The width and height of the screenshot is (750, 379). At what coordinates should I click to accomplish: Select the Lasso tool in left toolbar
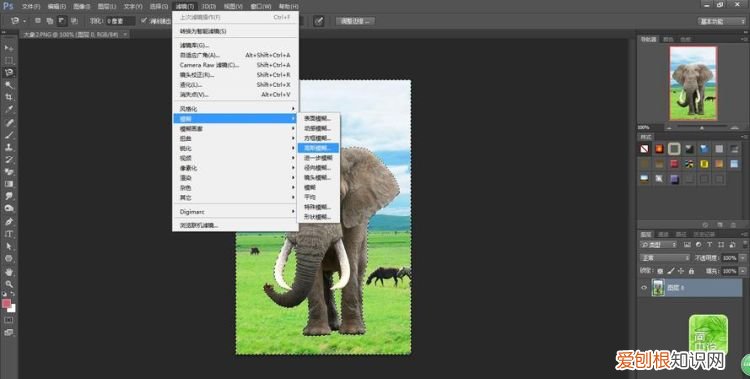[x=9, y=73]
